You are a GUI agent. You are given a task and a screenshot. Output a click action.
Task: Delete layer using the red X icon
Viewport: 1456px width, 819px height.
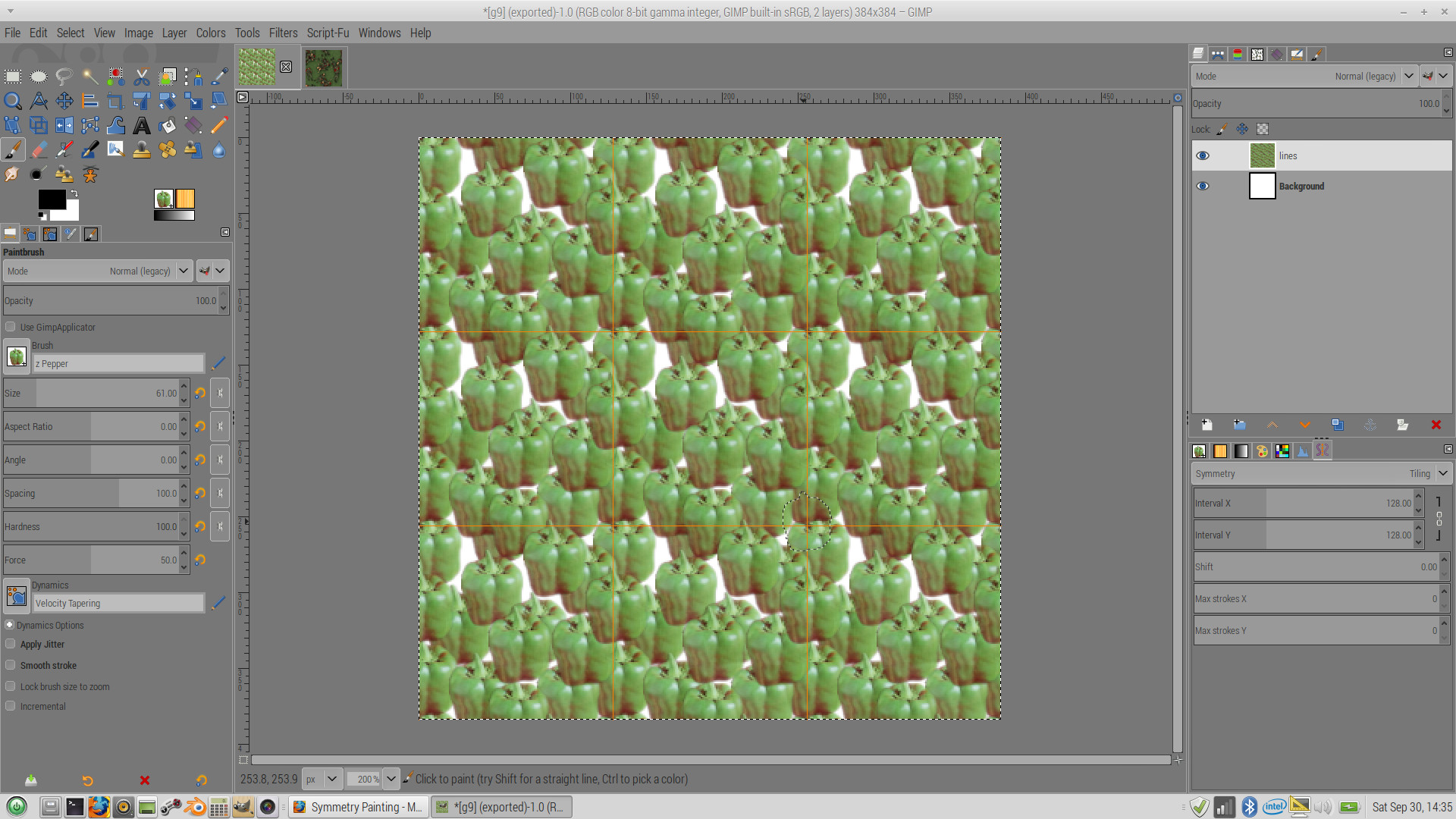pyautogui.click(x=1436, y=425)
